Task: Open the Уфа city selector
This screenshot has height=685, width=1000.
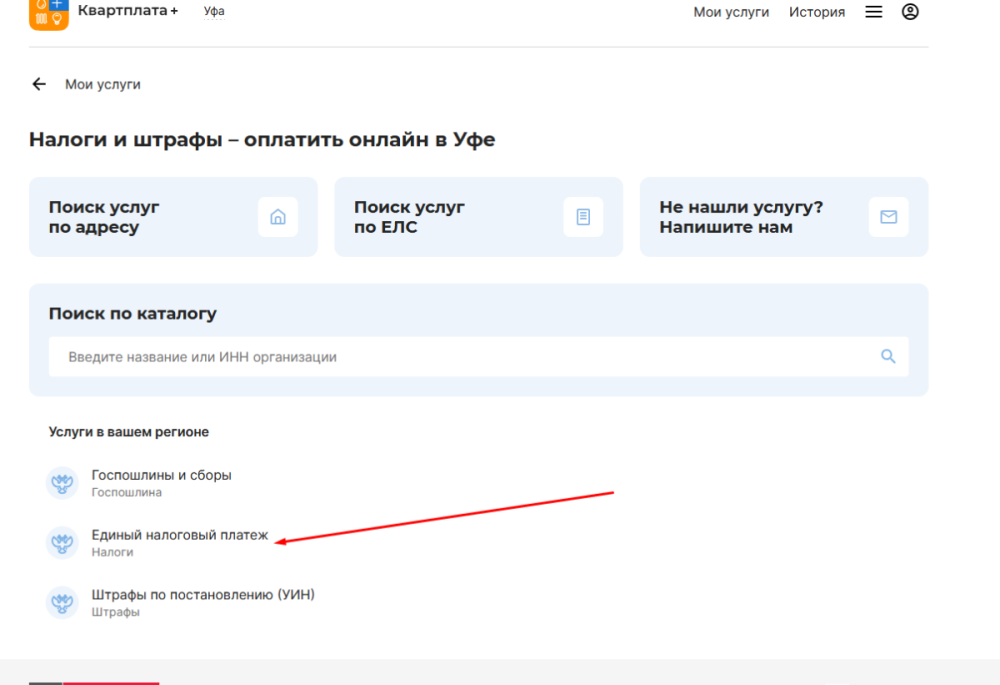Action: [x=213, y=12]
